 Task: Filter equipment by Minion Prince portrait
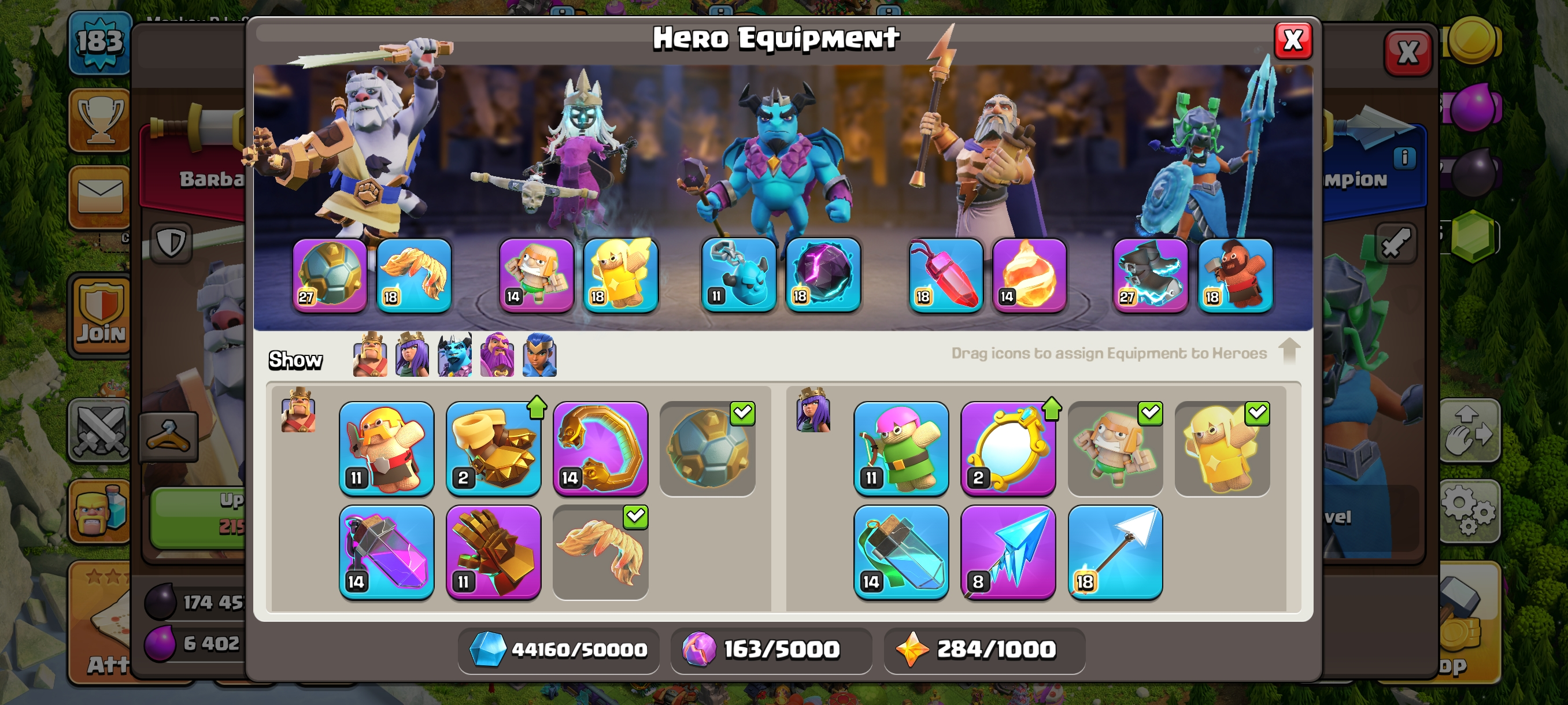[454, 355]
